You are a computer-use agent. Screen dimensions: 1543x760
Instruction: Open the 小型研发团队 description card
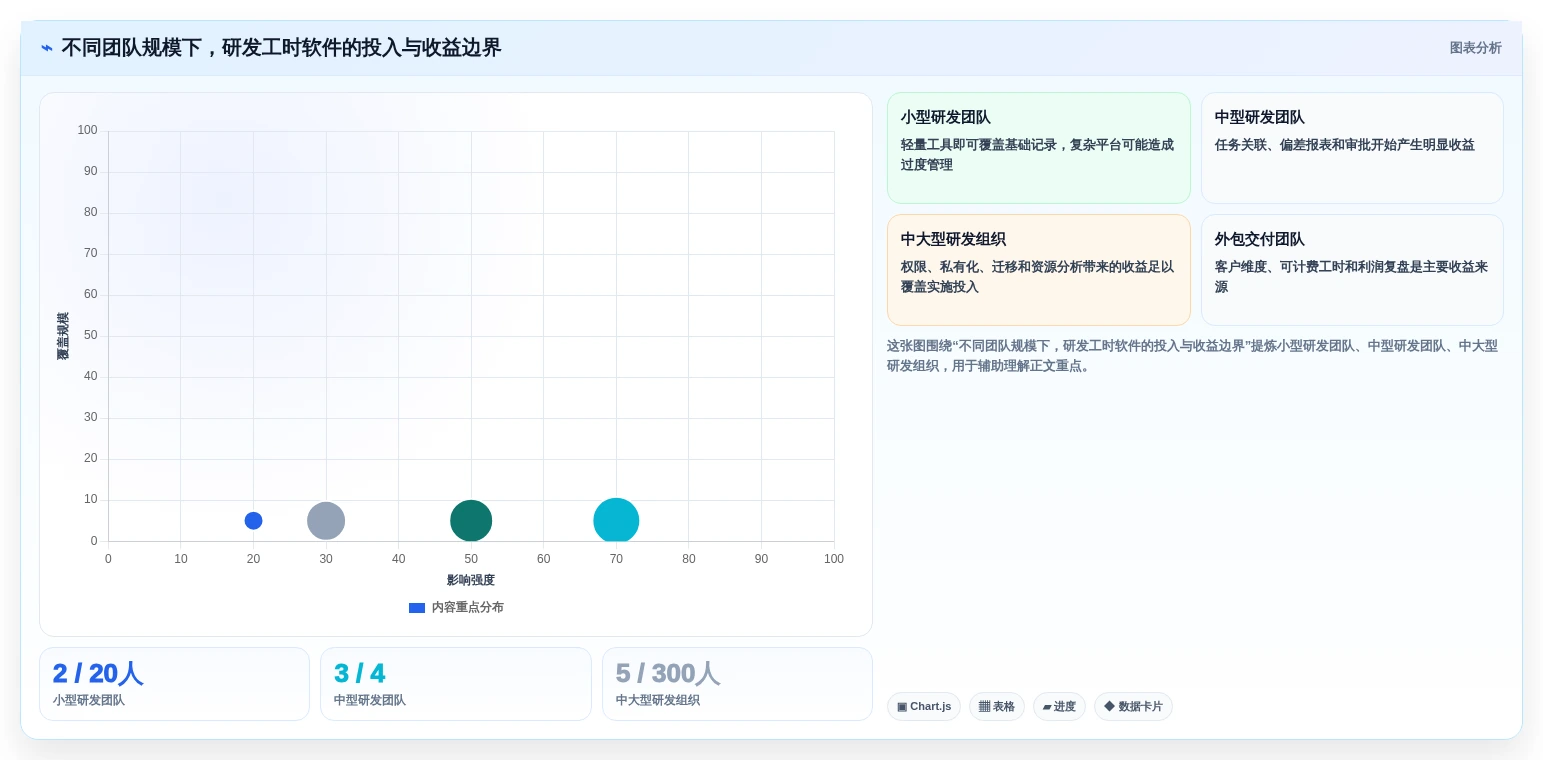click(x=1038, y=148)
